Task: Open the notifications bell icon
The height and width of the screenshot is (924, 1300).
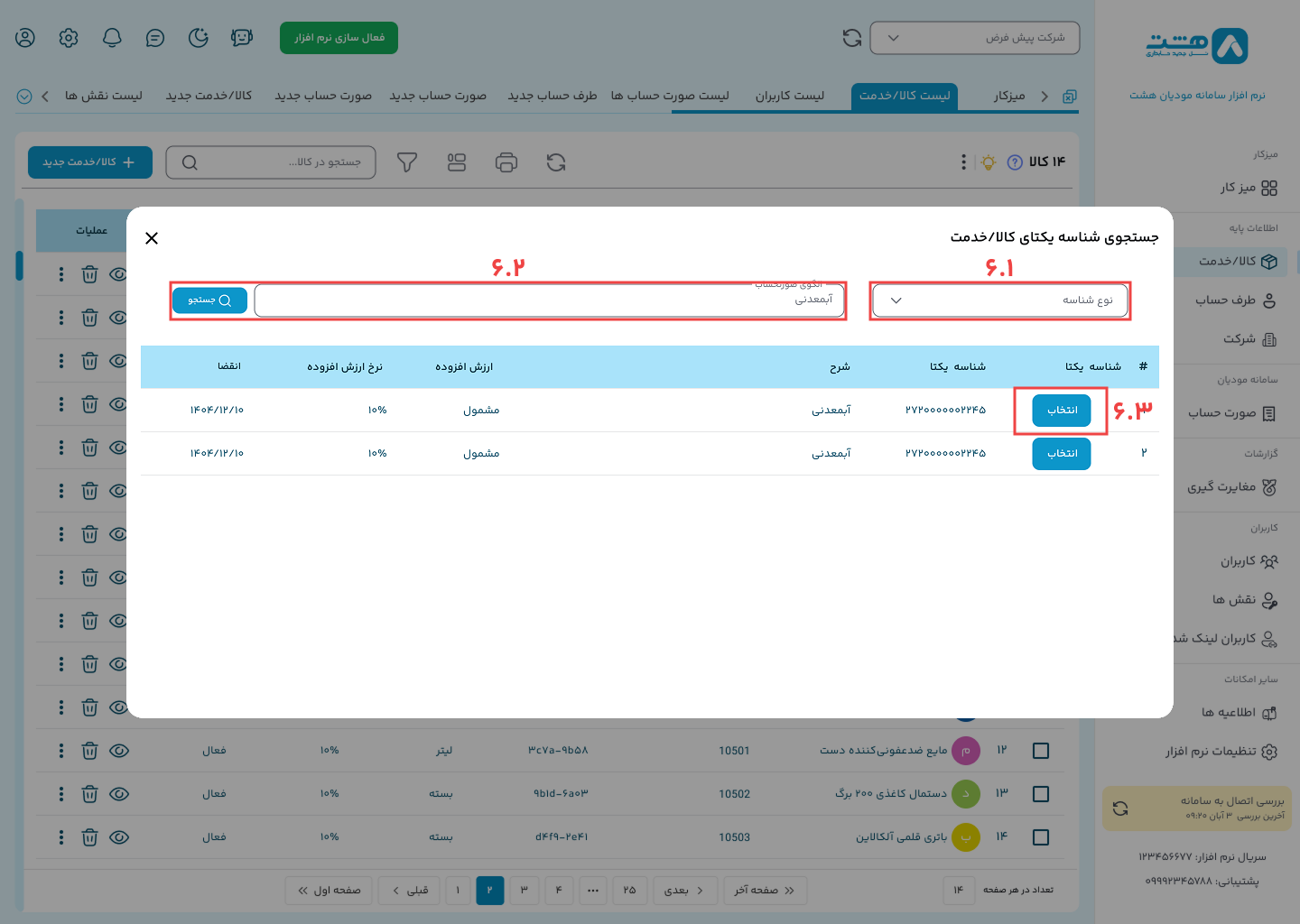Action: [112, 38]
